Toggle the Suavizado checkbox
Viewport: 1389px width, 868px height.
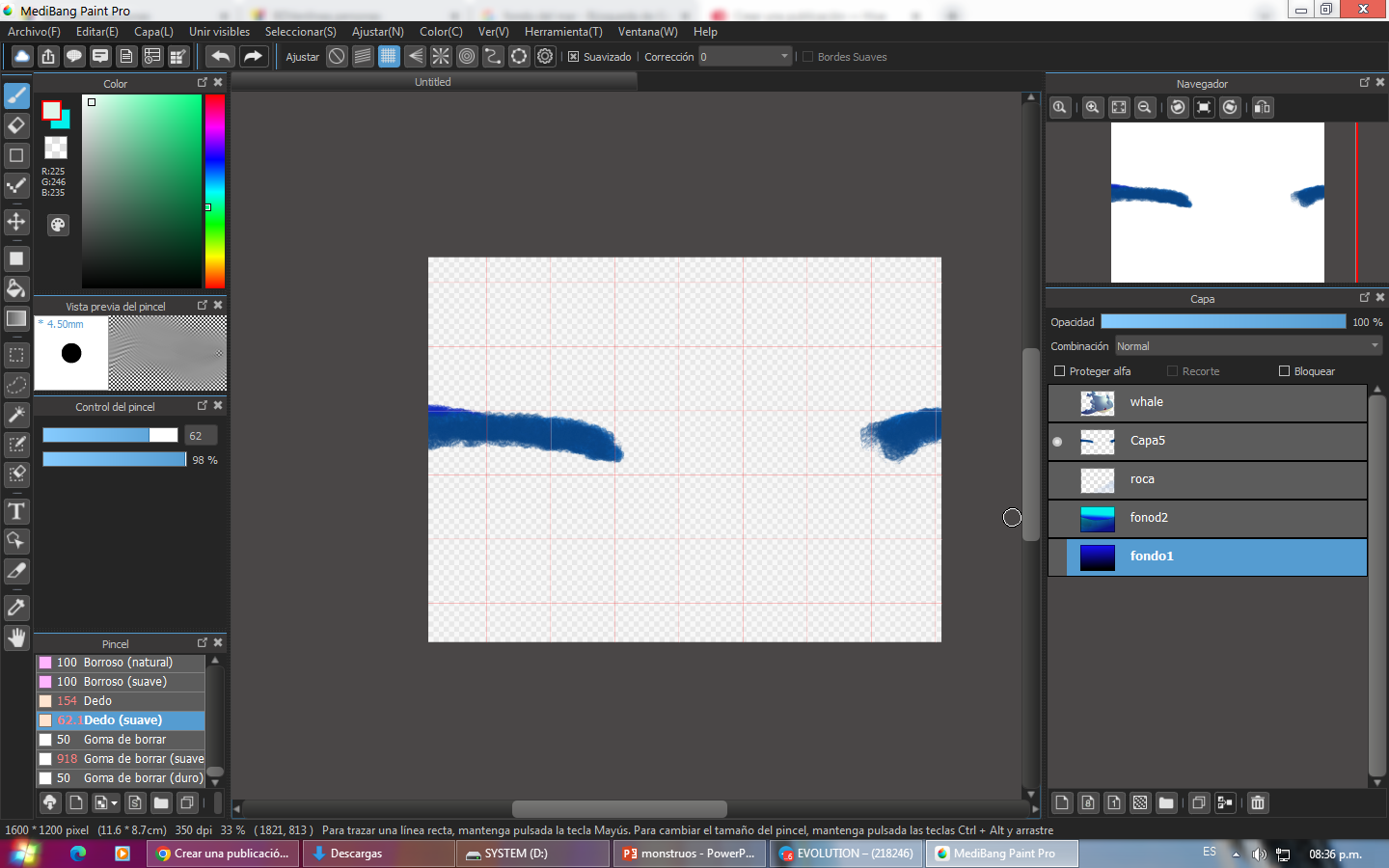tap(574, 57)
